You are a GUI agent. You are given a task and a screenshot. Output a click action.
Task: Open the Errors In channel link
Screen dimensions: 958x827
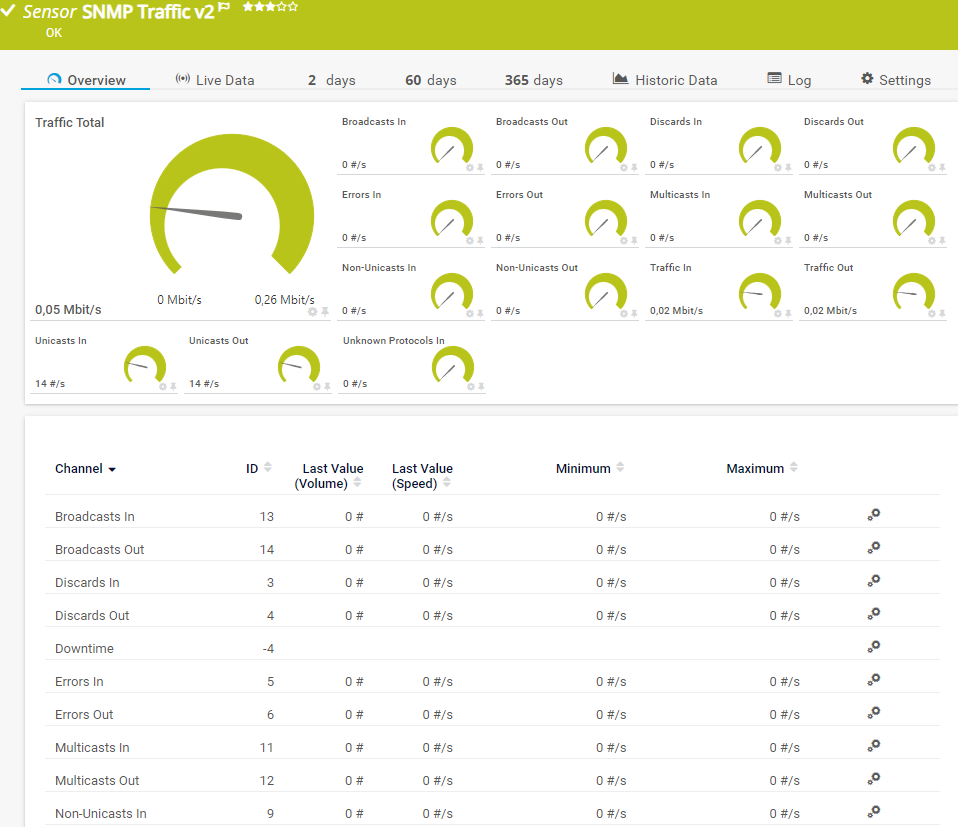click(x=79, y=681)
